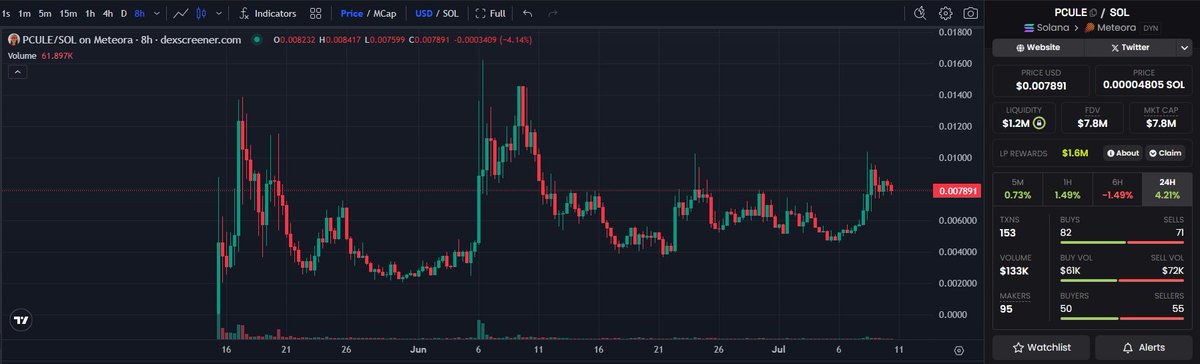Open the token Twitter link
Image resolution: width=1200 pixels, height=364 pixels.
click(1131, 47)
